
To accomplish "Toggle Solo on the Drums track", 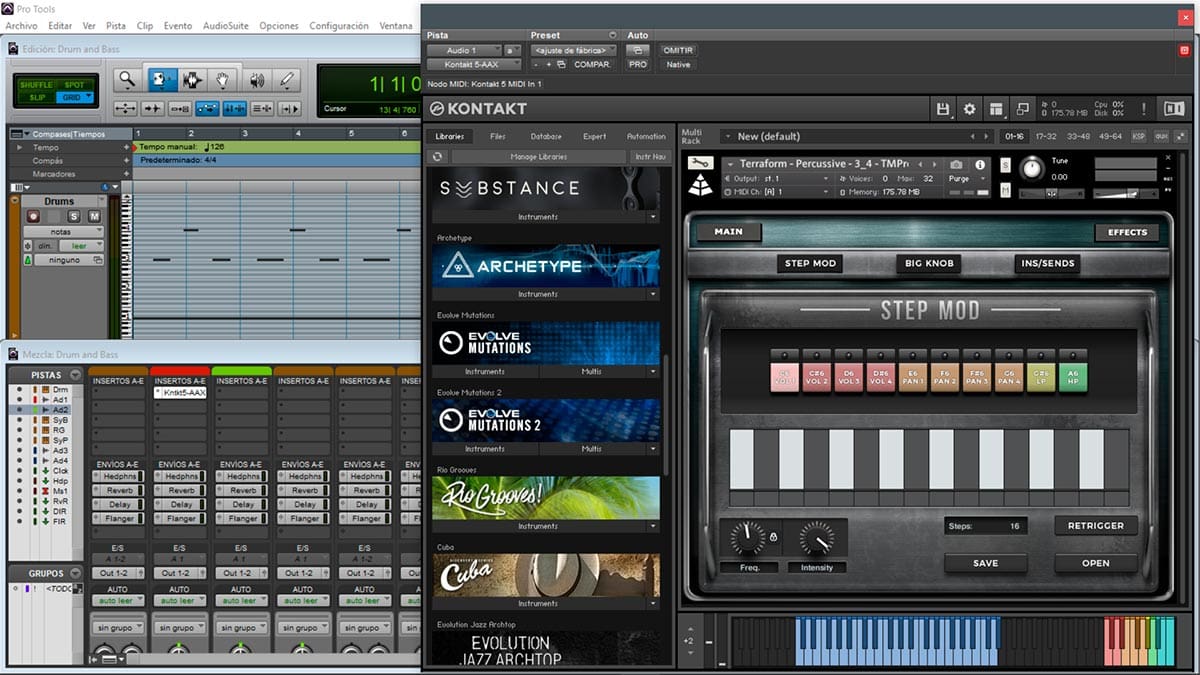I will [x=74, y=216].
